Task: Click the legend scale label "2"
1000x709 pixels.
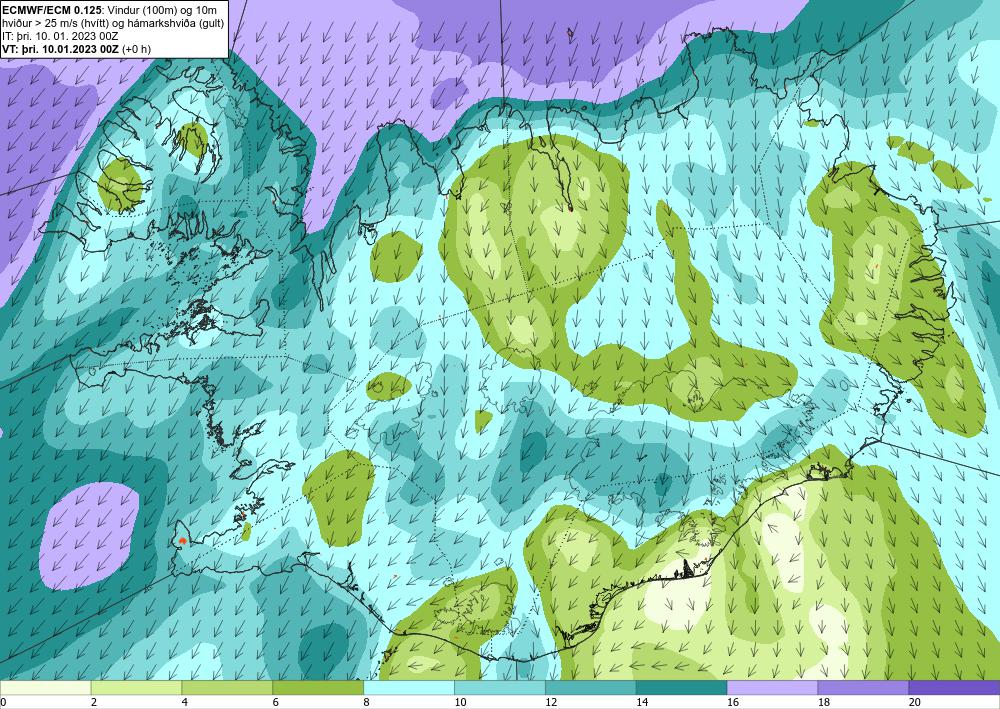Action: click(x=94, y=703)
